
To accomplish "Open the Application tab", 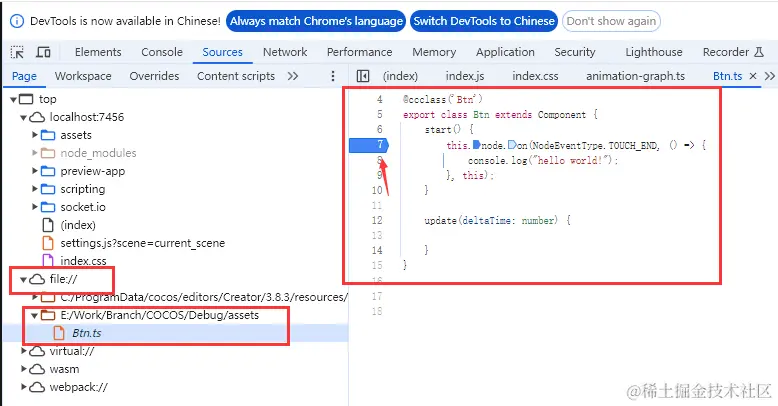I will click(x=505, y=52).
